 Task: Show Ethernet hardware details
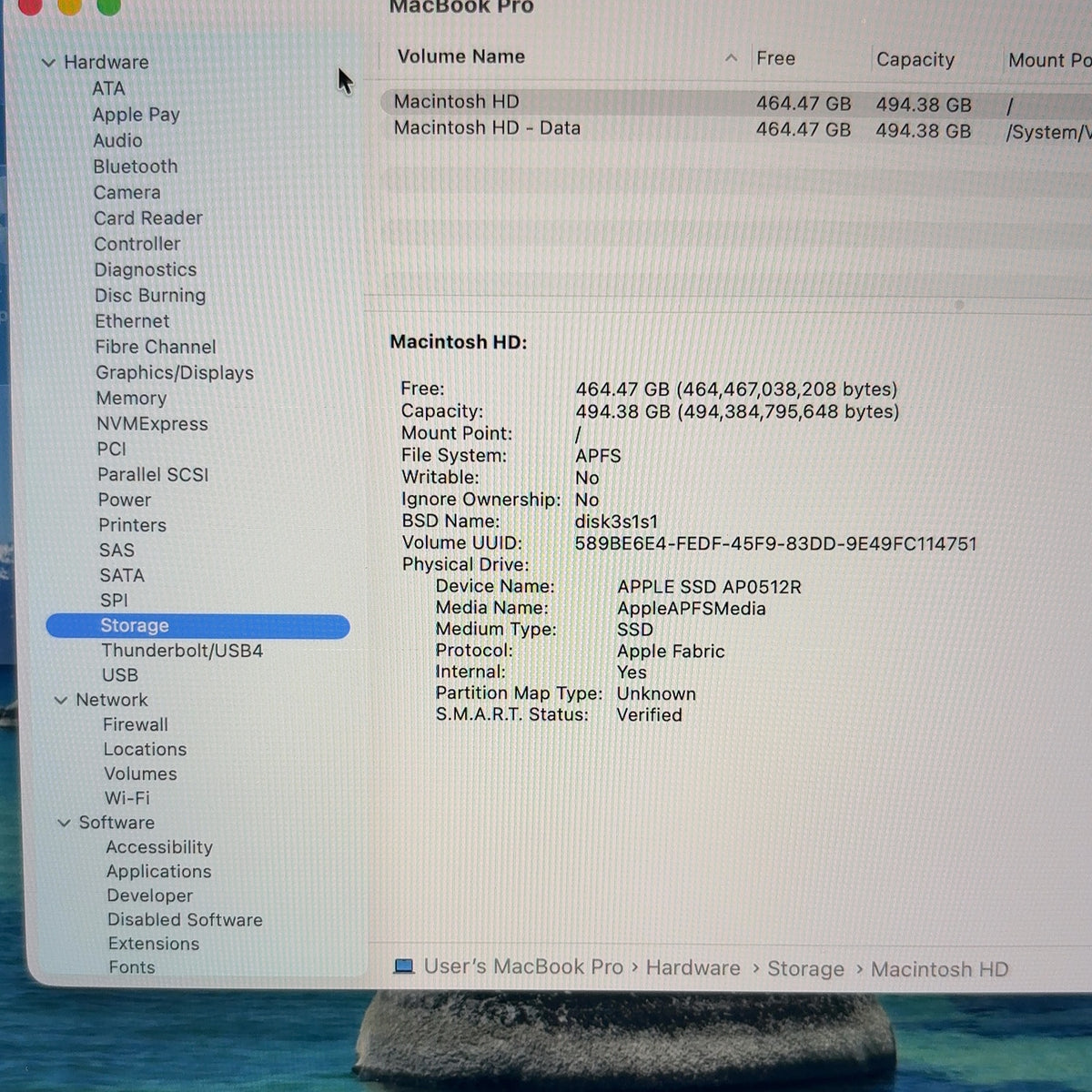point(132,321)
